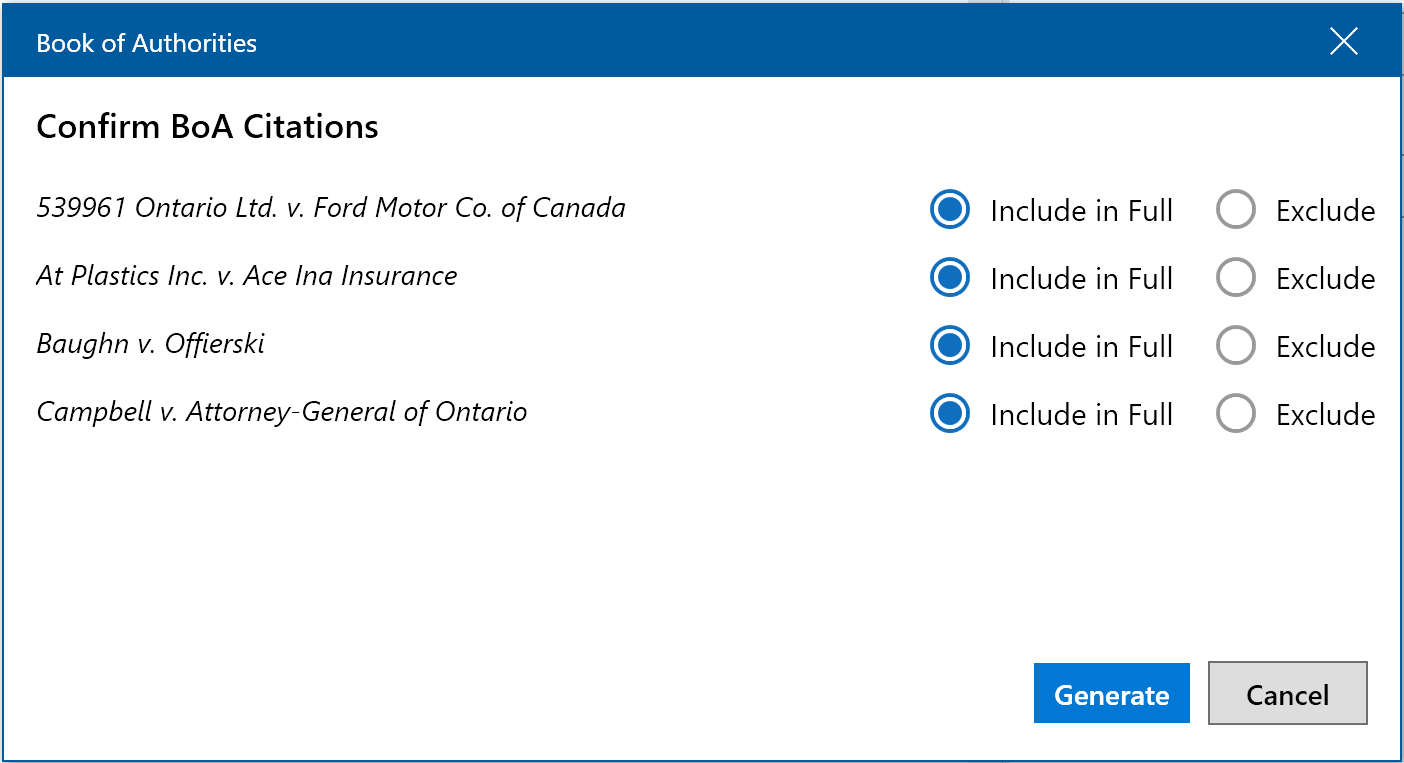Exclude the Baughn v. Offierski citation
Image resolution: width=1404 pixels, height=763 pixels.
(1236, 346)
